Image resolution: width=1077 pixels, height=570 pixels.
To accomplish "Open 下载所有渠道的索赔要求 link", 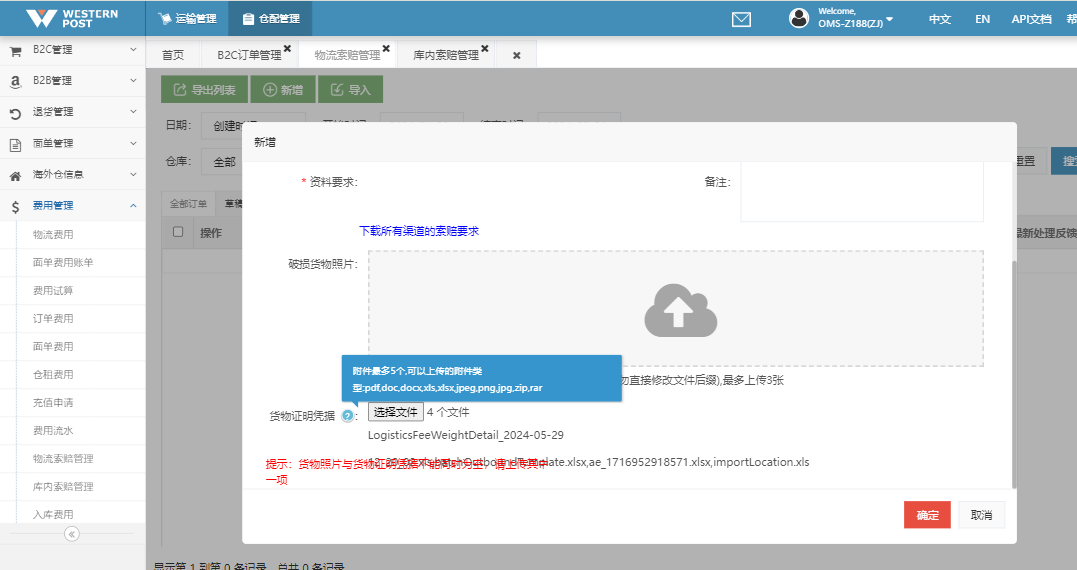I will tap(419, 231).
